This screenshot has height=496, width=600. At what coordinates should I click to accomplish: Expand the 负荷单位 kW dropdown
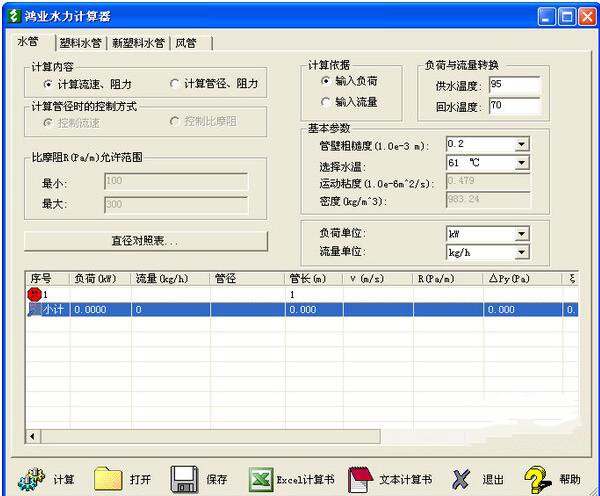click(521, 233)
